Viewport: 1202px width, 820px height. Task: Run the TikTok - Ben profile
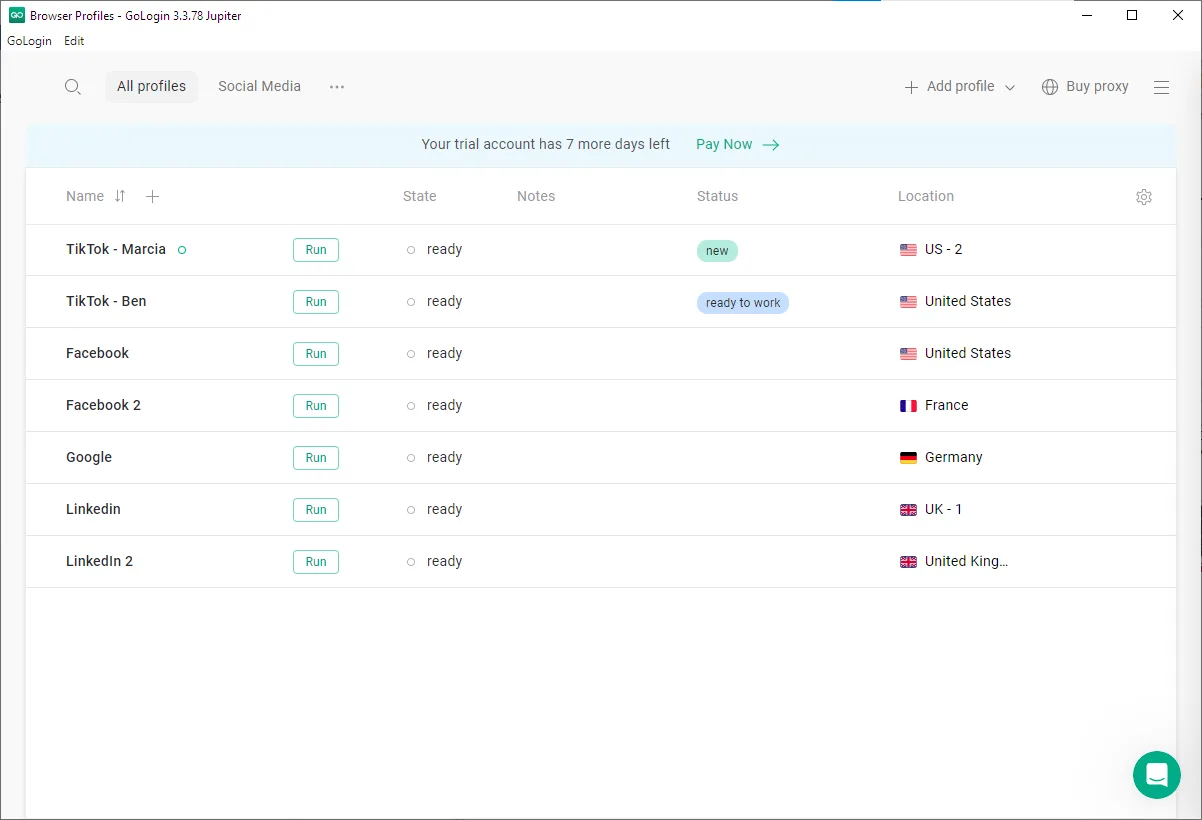coord(316,302)
